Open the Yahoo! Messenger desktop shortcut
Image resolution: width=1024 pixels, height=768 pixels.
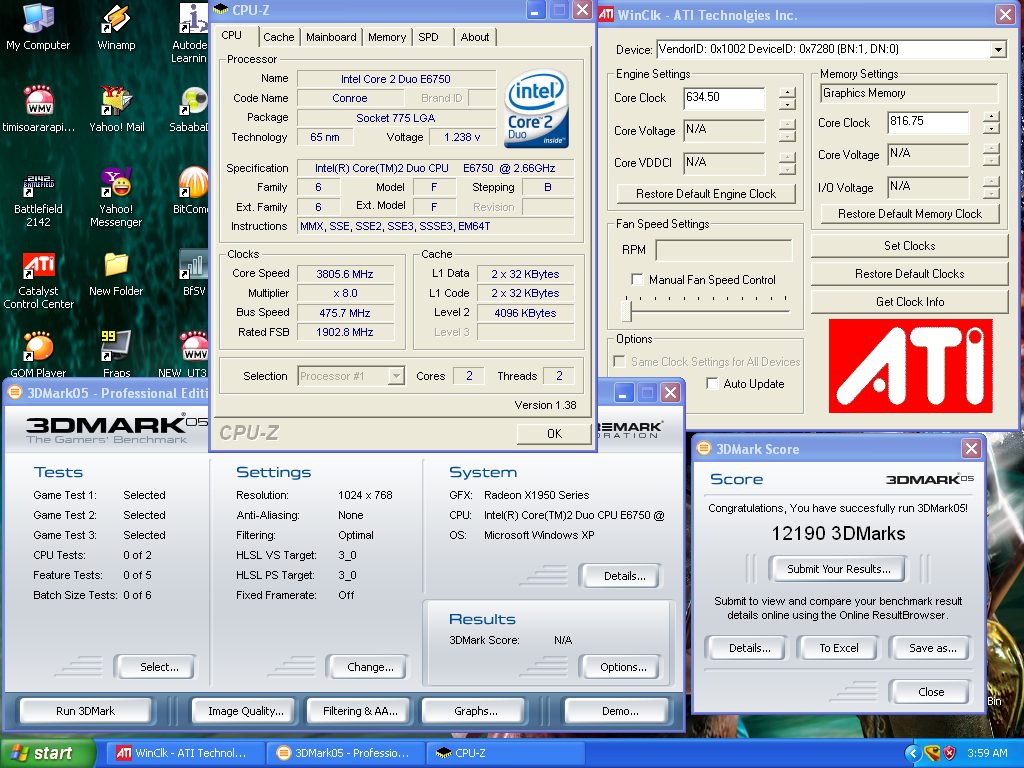(x=116, y=197)
